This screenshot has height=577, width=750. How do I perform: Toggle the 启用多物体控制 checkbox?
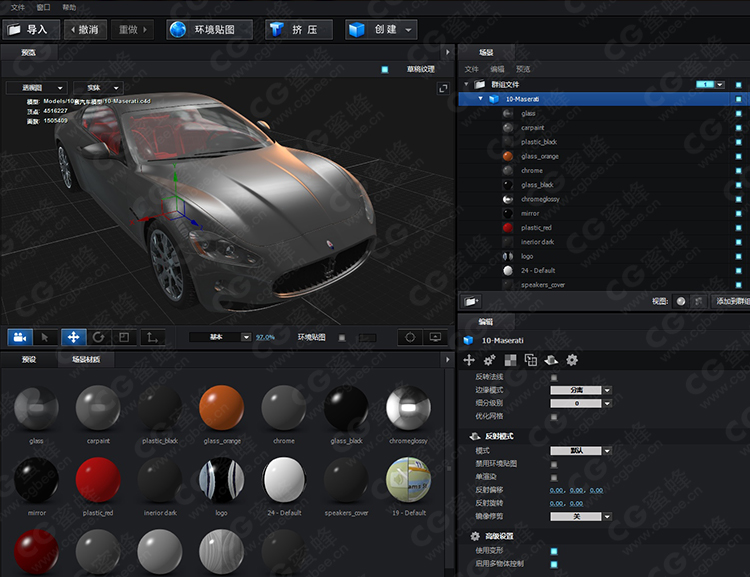click(x=554, y=564)
